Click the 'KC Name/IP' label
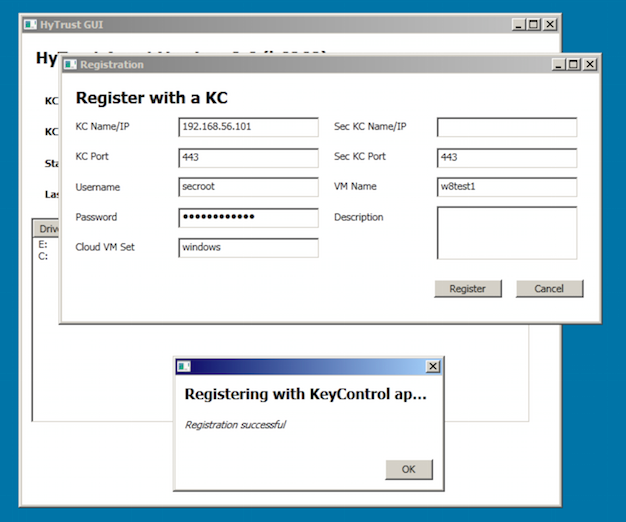This screenshot has width=626, height=522. pos(102,127)
